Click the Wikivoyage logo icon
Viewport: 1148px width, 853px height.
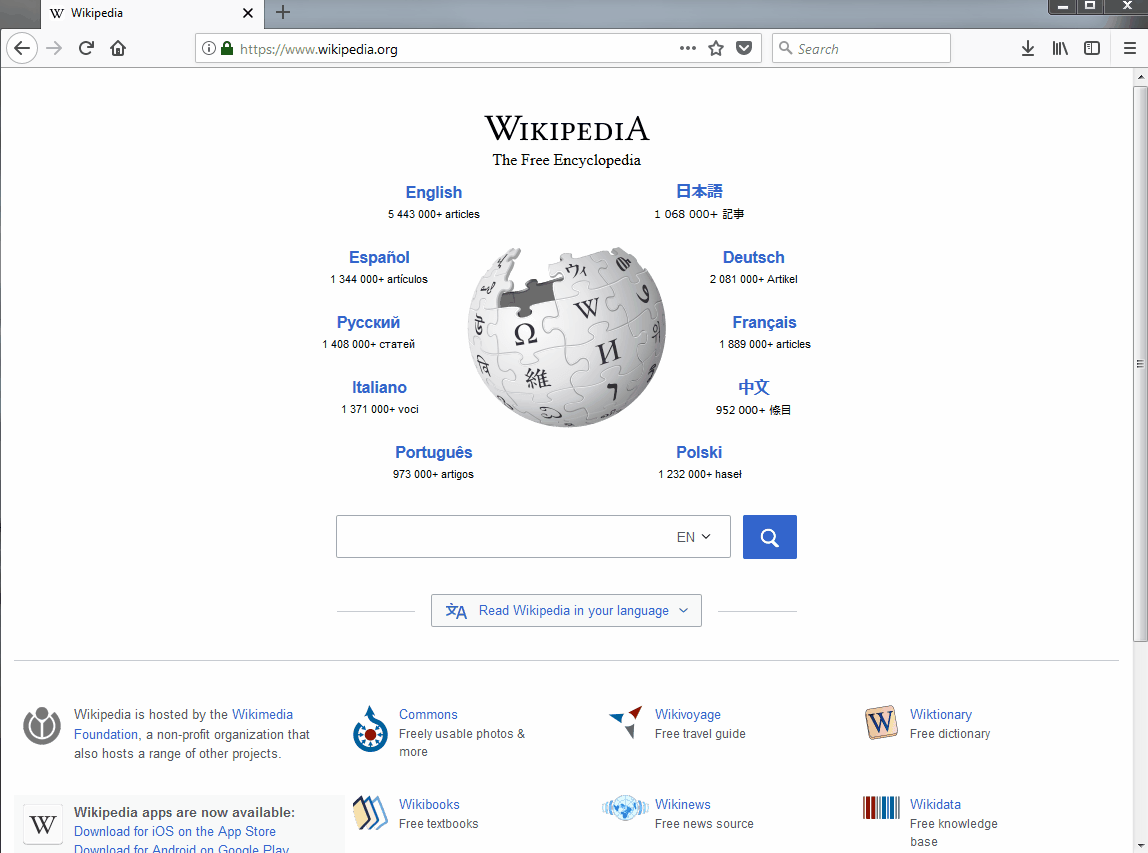[626, 722]
